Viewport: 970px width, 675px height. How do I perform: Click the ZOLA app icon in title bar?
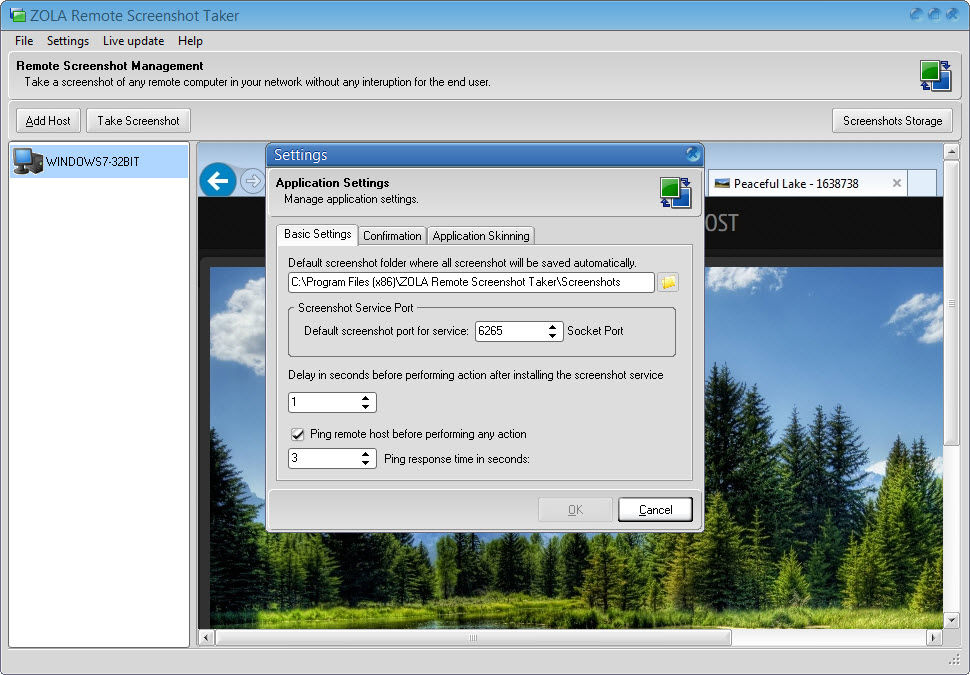click(x=17, y=15)
